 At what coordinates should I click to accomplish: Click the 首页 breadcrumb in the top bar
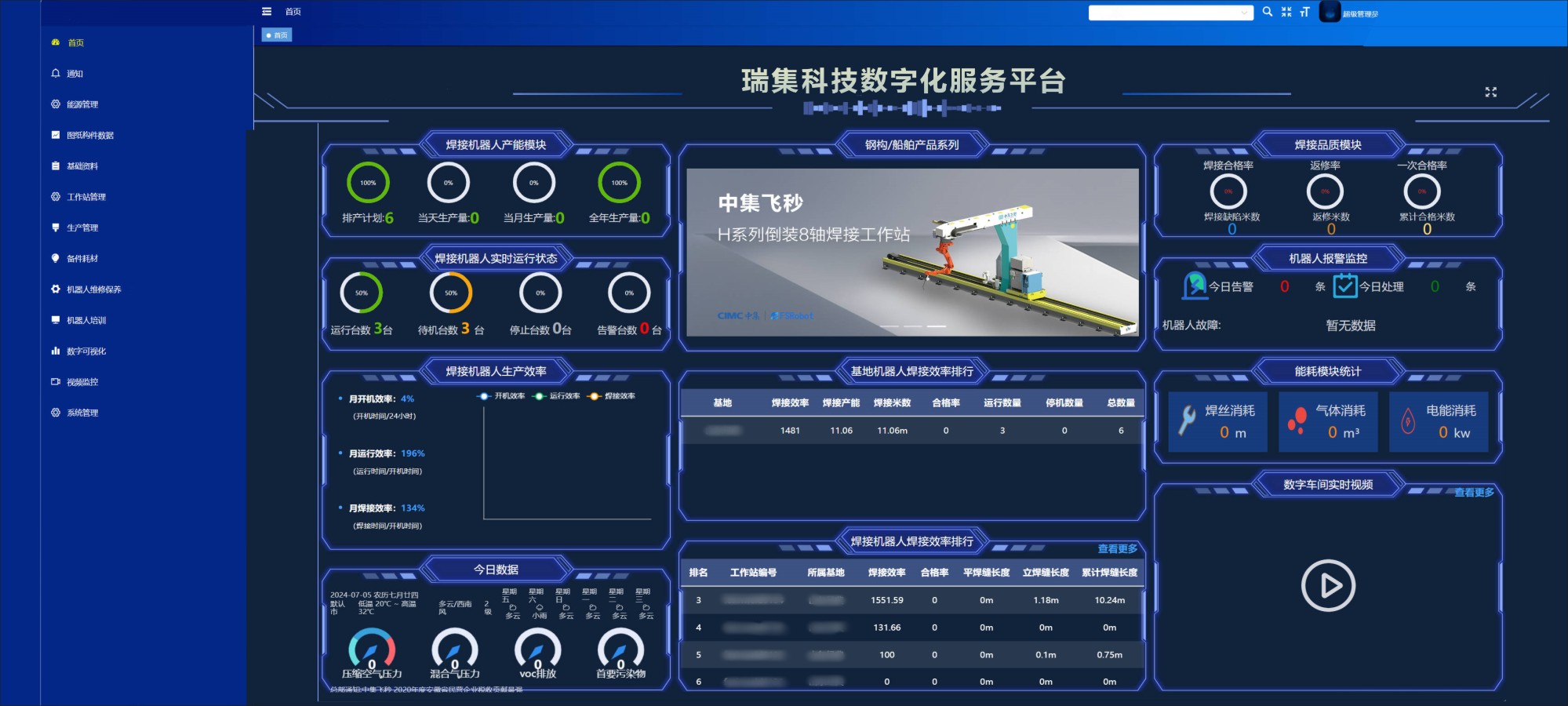pyautogui.click(x=293, y=12)
